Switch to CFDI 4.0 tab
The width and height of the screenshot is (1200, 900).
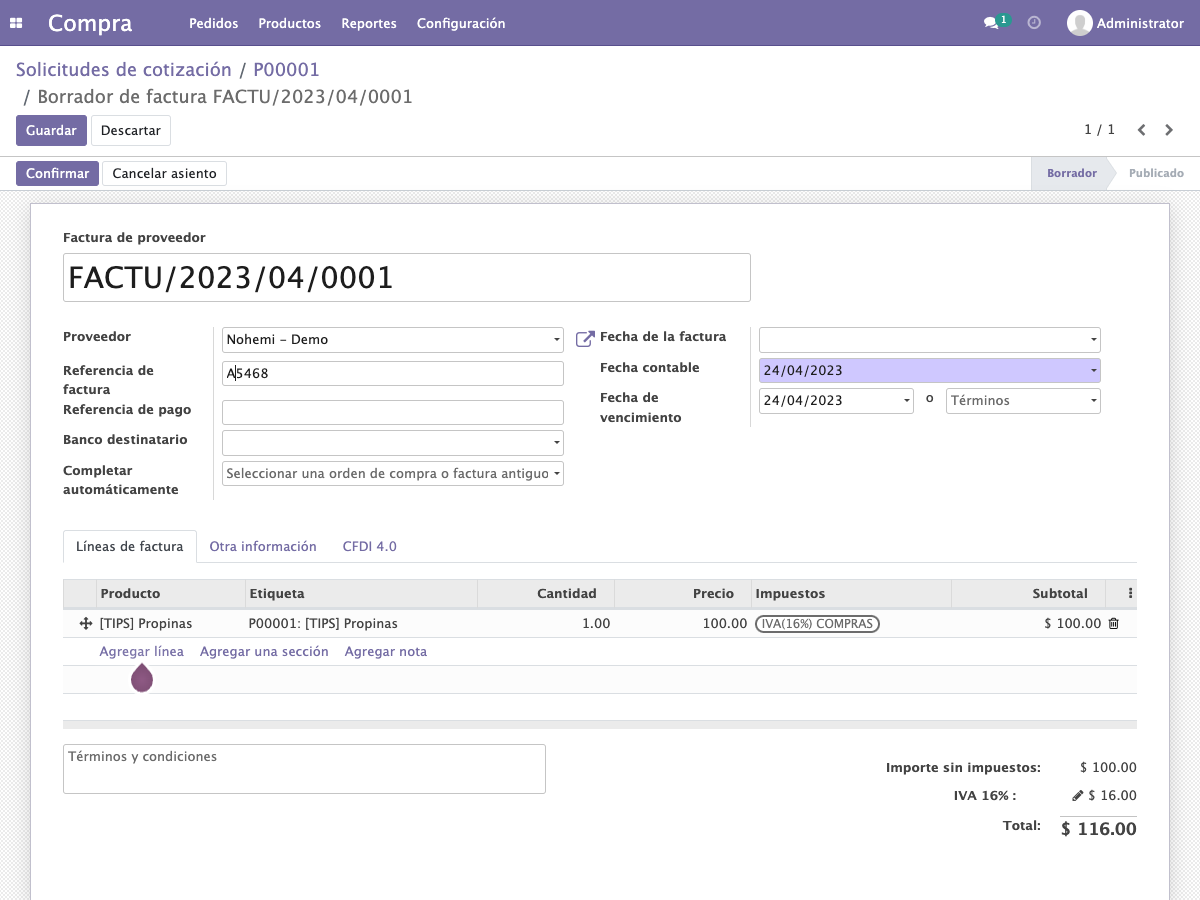[x=370, y=547]
